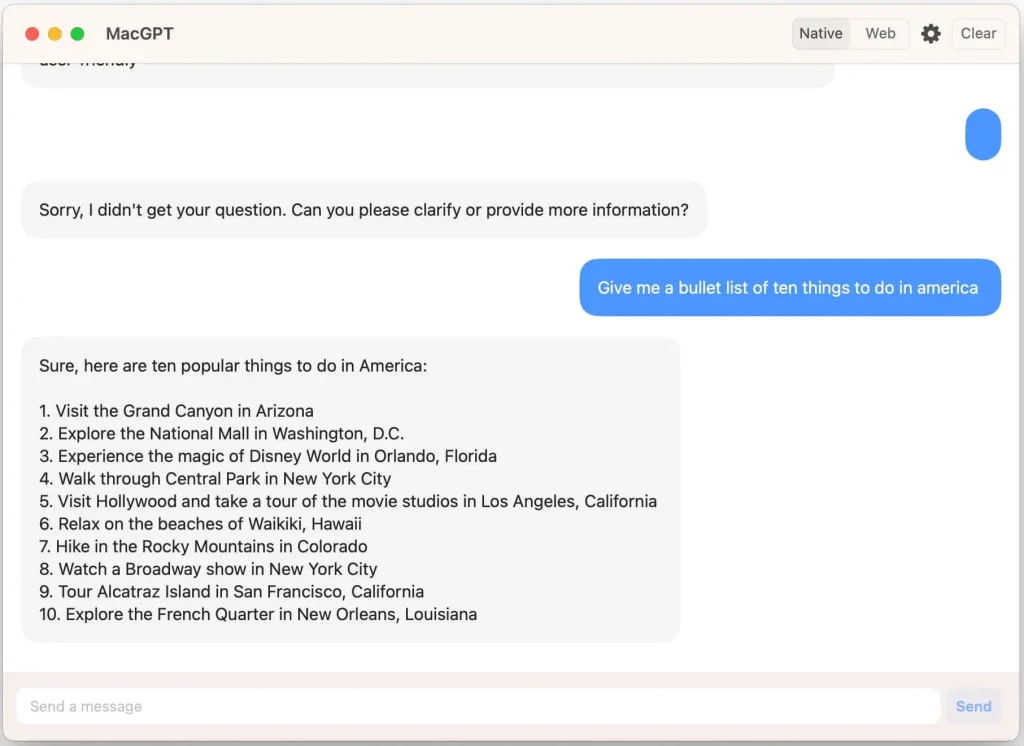Click the empty blue user message bubble
1024x746 pixels.
point(983,134)
